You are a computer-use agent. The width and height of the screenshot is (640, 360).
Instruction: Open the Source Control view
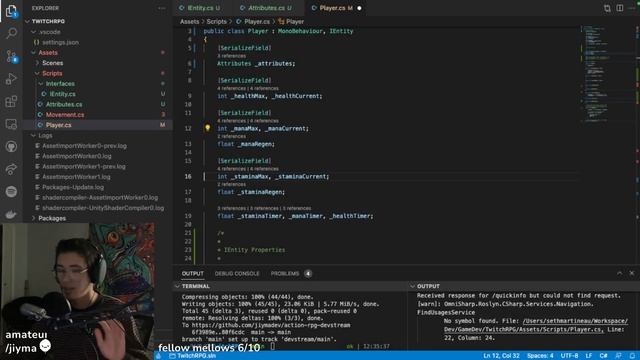(11, 56)
